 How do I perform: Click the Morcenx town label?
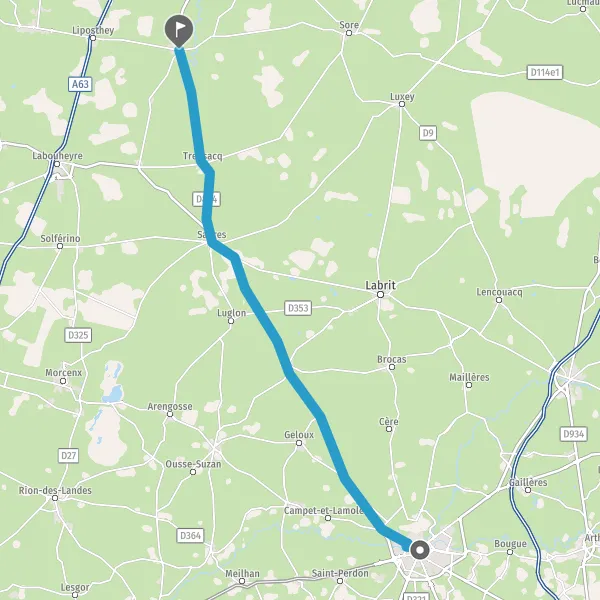64,372
